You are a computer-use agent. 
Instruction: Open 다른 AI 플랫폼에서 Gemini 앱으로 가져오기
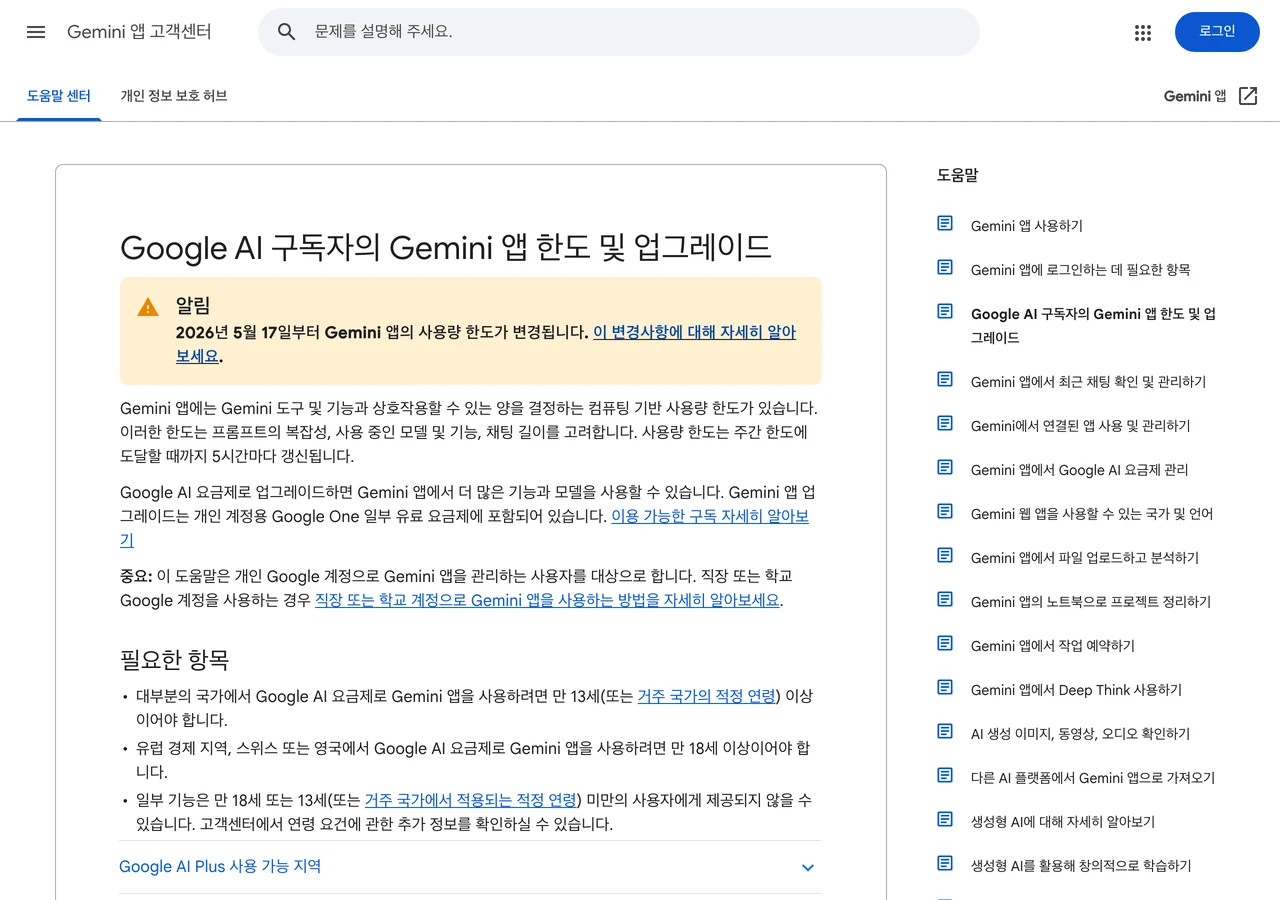[1093, 778]
